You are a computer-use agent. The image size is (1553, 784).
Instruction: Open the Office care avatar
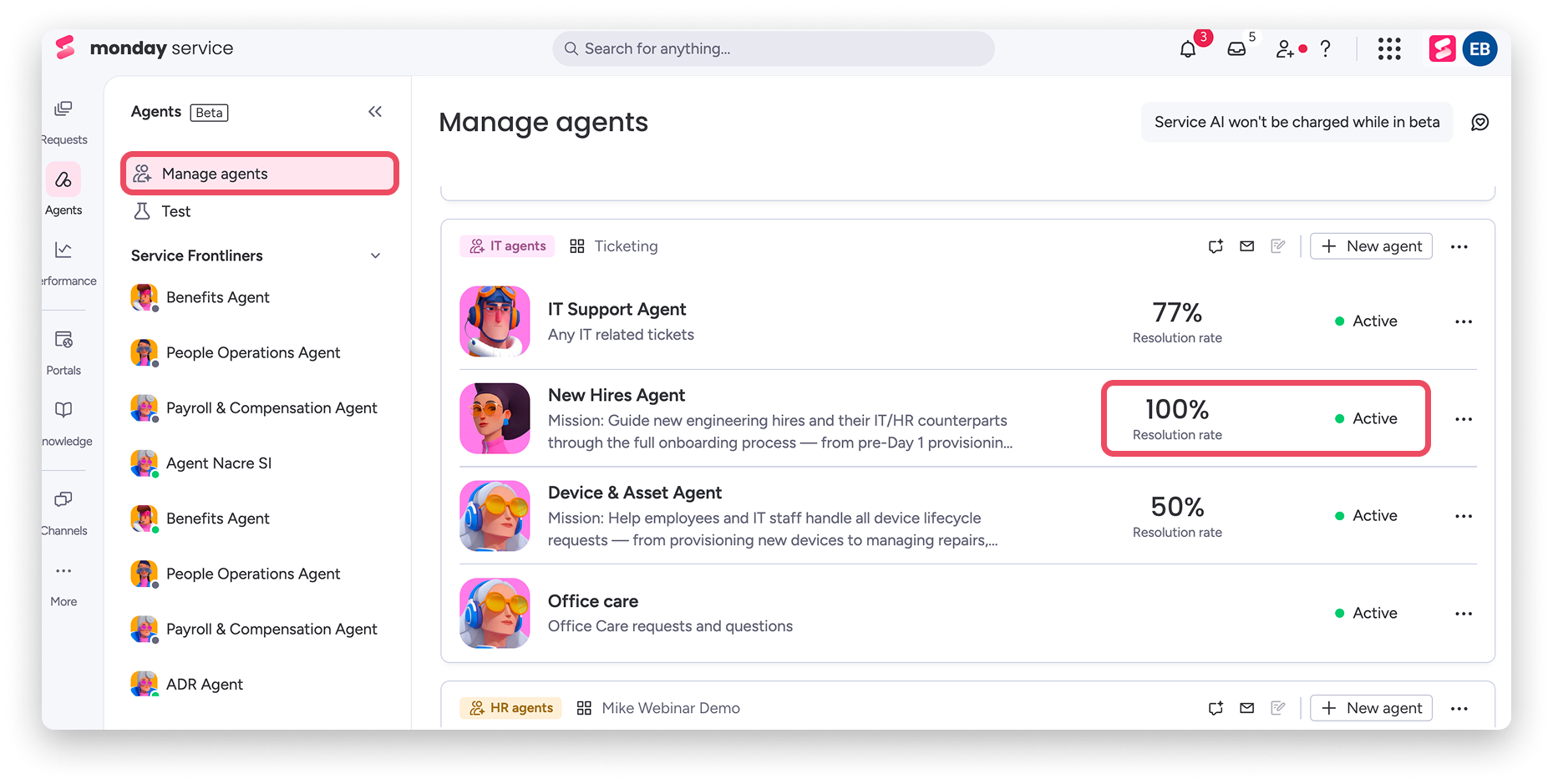tap(495, 614)
